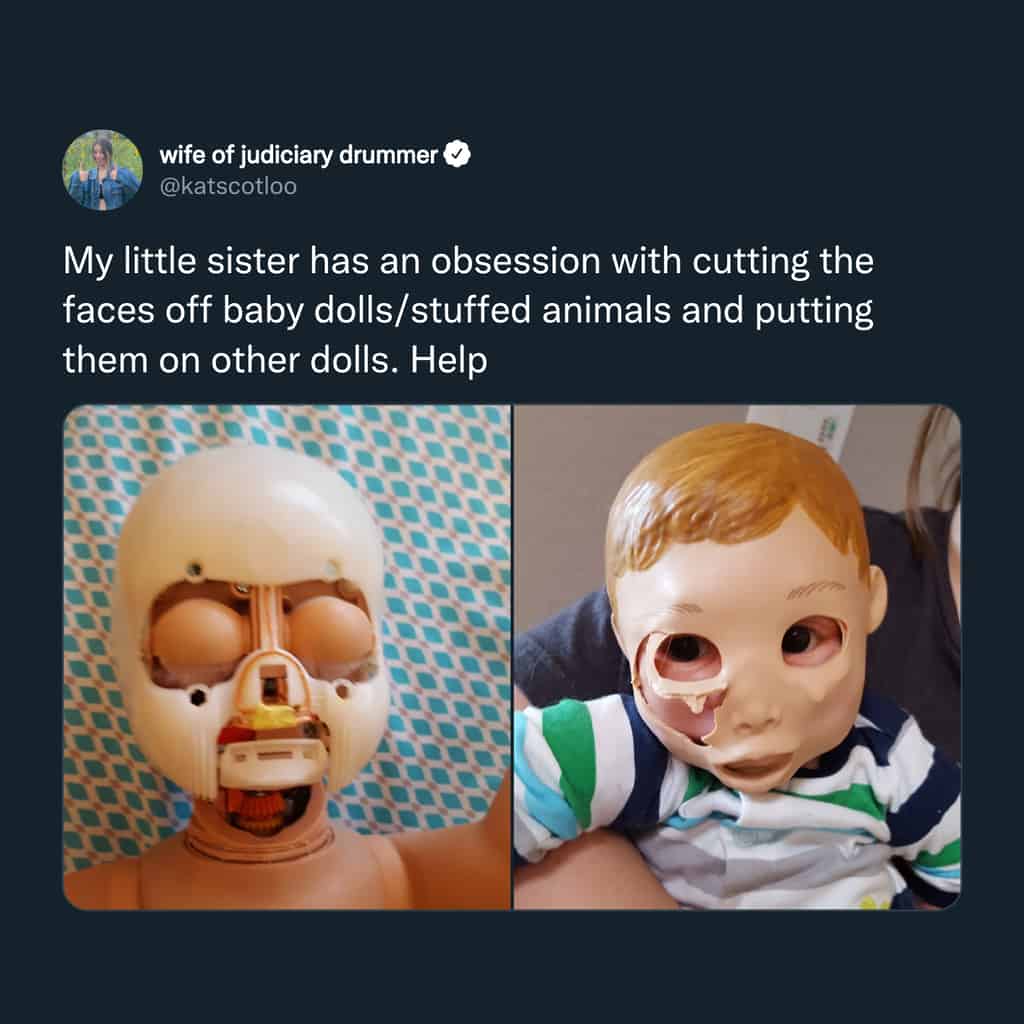
Task: Click the white dome forehead of the faceless doll
Action: [x=251, y=506]
